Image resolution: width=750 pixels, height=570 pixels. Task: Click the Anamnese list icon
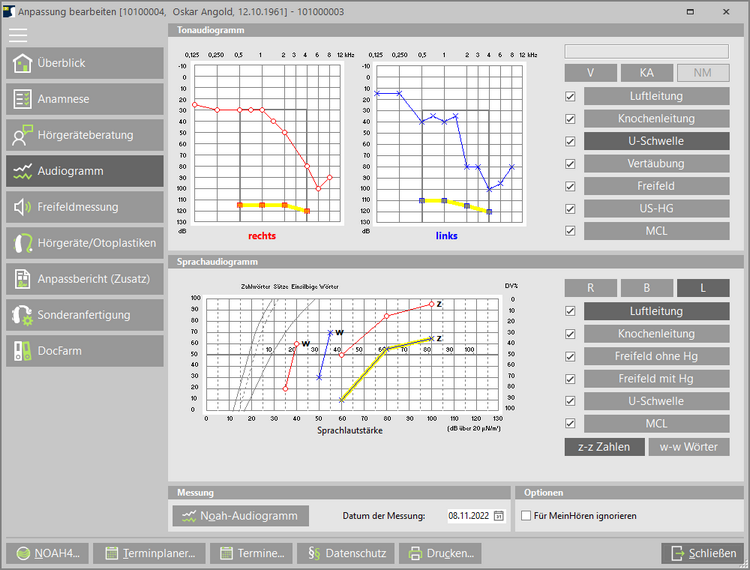pos(23,99)
